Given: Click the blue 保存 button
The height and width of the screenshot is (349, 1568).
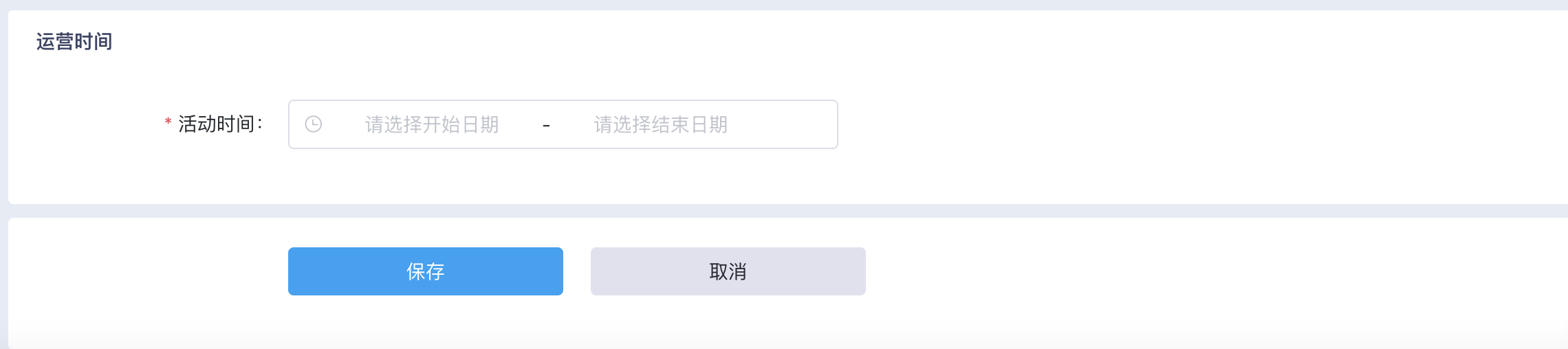Looking at the screenshot, I should click(426, 271).
